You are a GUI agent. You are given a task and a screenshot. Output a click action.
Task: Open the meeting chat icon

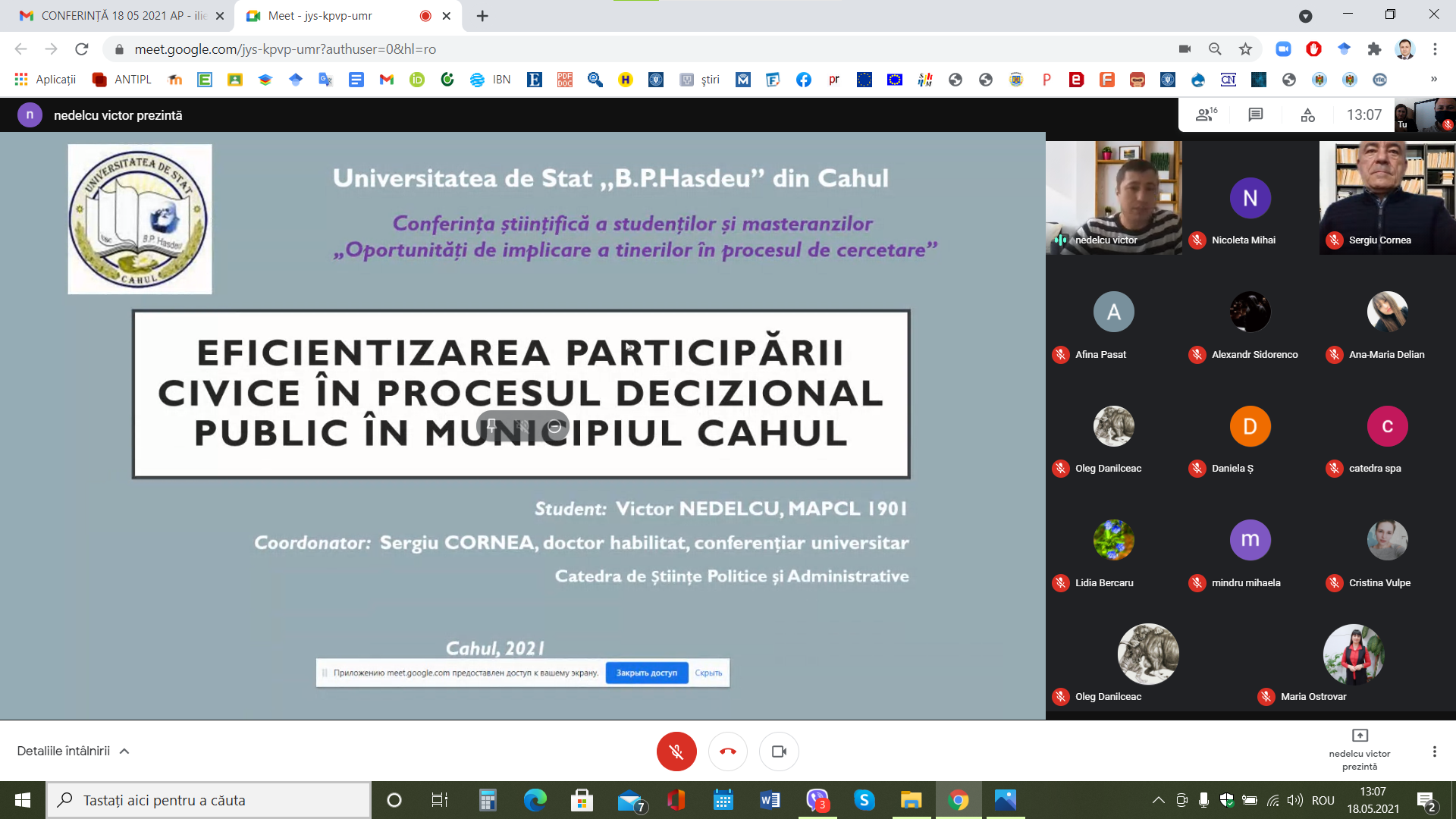[x=1256, y=115]
